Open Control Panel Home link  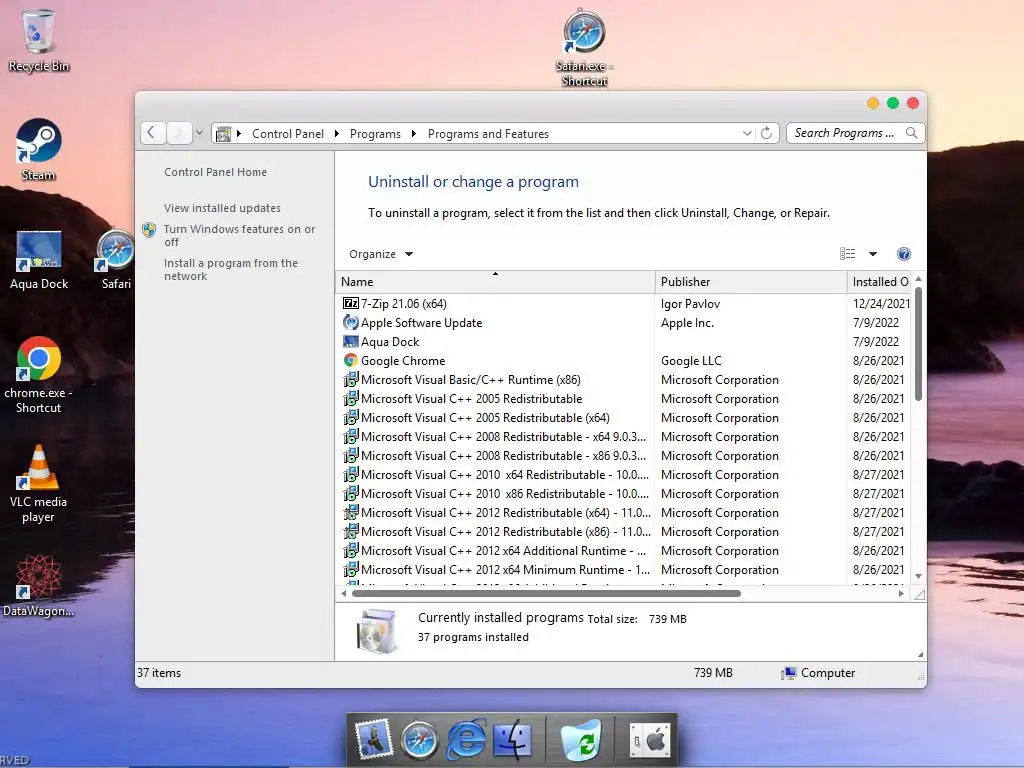[216, 172]
